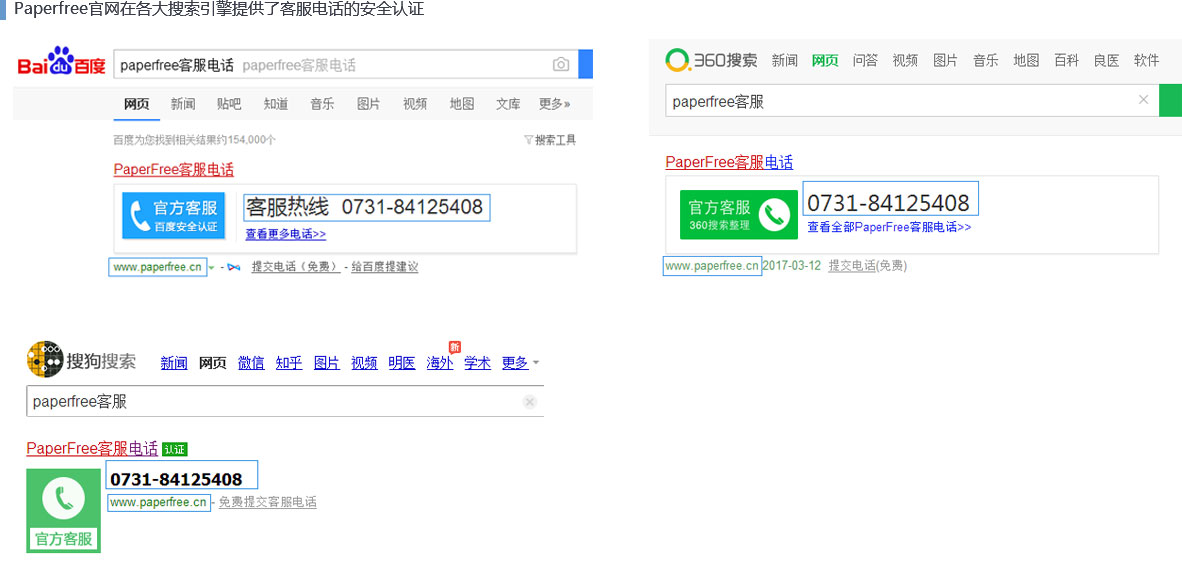Open the Sogou 视频 tab
Image resolution: width=1182 pixels, height=571 pixels.
coord(364,364)
